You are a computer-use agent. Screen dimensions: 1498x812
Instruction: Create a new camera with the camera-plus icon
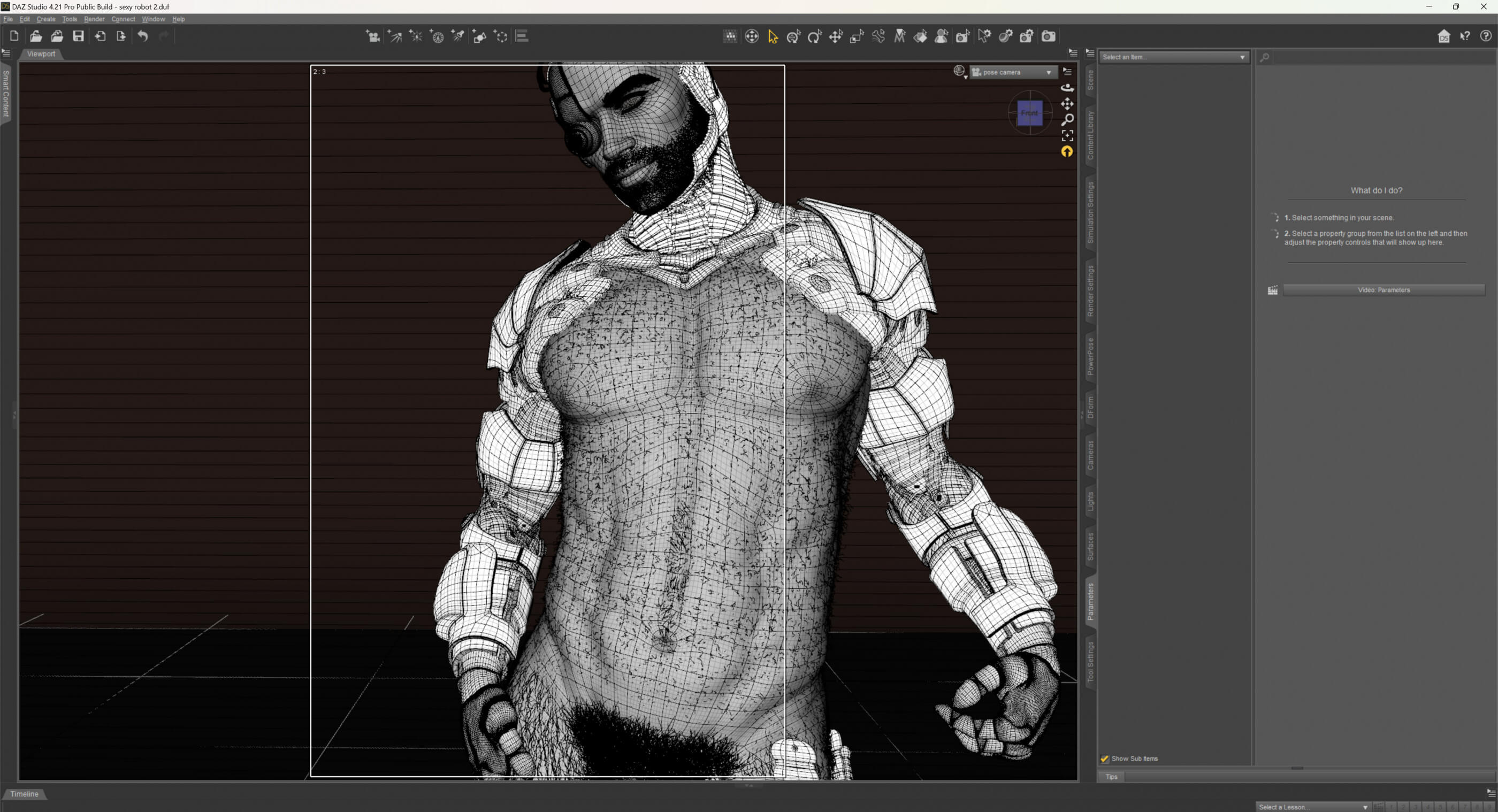(x=373, y=36)
